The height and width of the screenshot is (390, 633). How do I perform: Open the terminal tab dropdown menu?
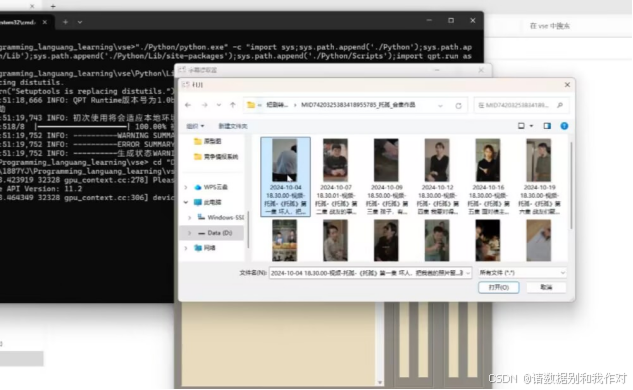coord(80,22)
